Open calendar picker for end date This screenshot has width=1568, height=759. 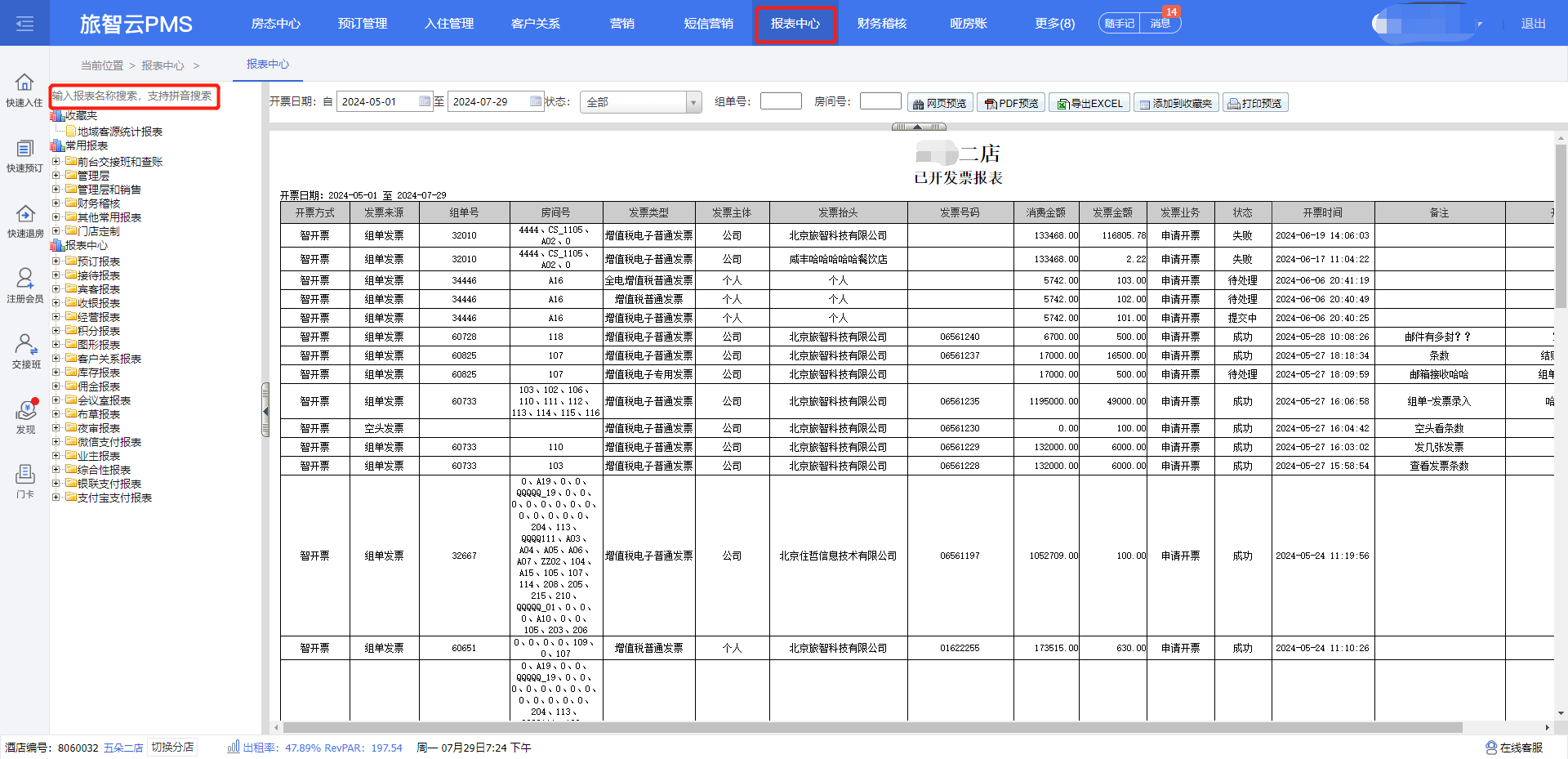pyautogui.click(x=536, y=101)
